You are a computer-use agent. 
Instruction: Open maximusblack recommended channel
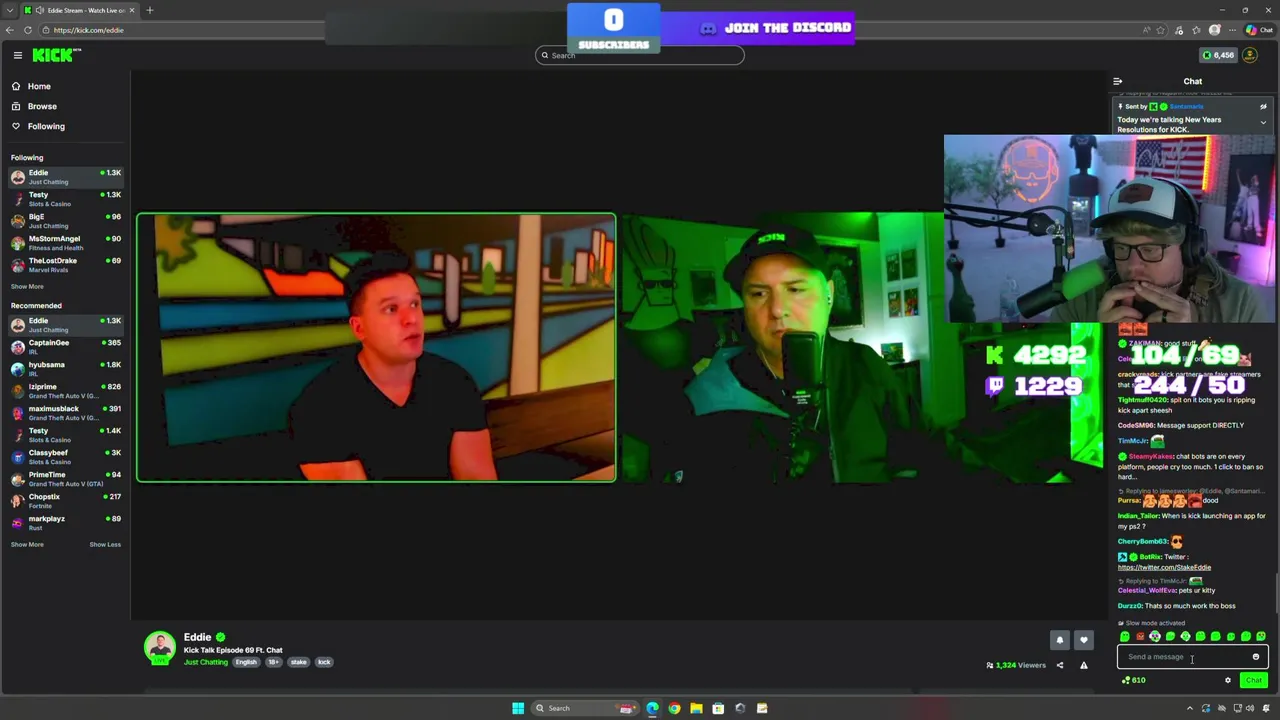point(65,413)
